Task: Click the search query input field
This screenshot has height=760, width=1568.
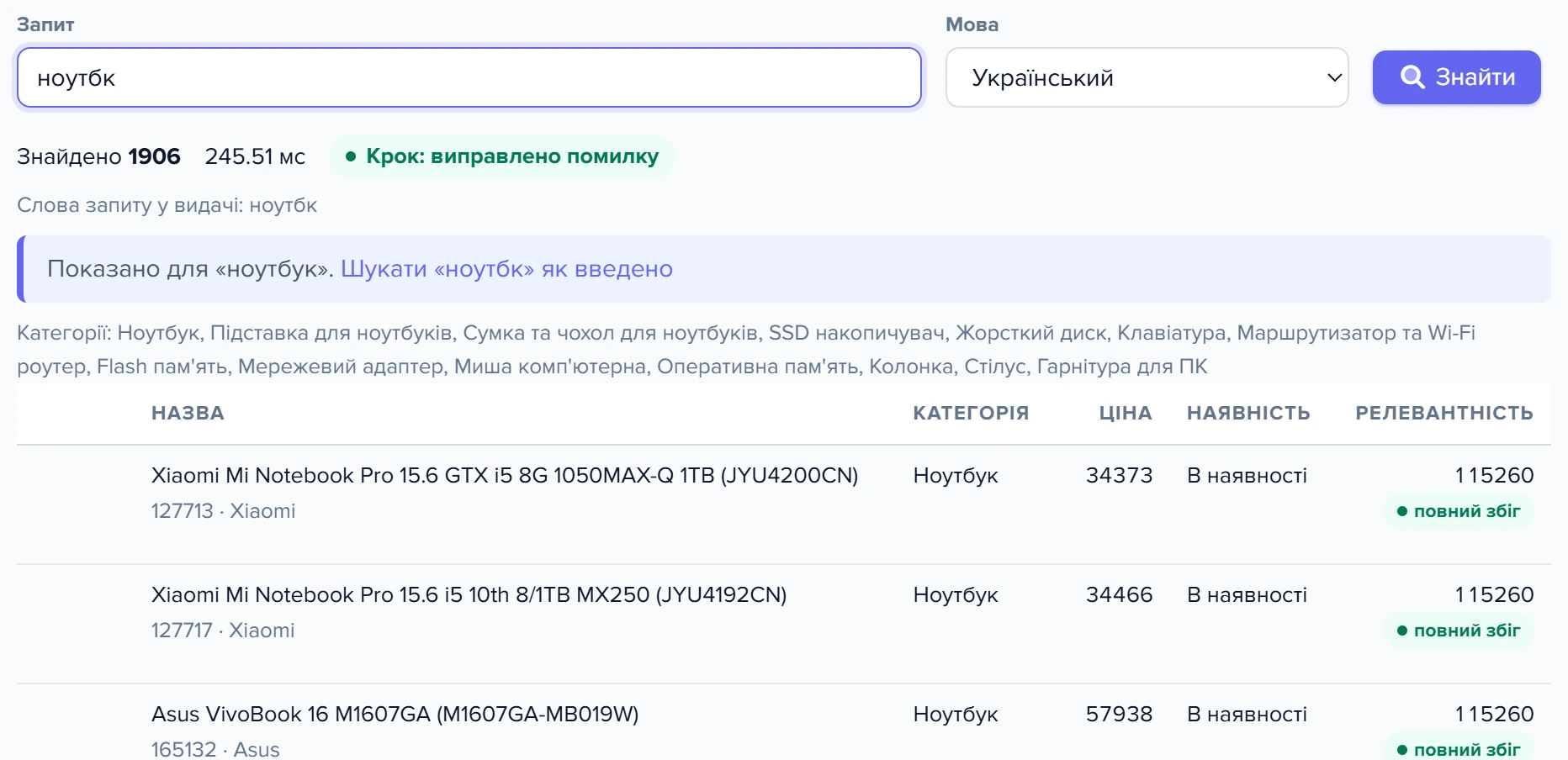Action: 469,77
